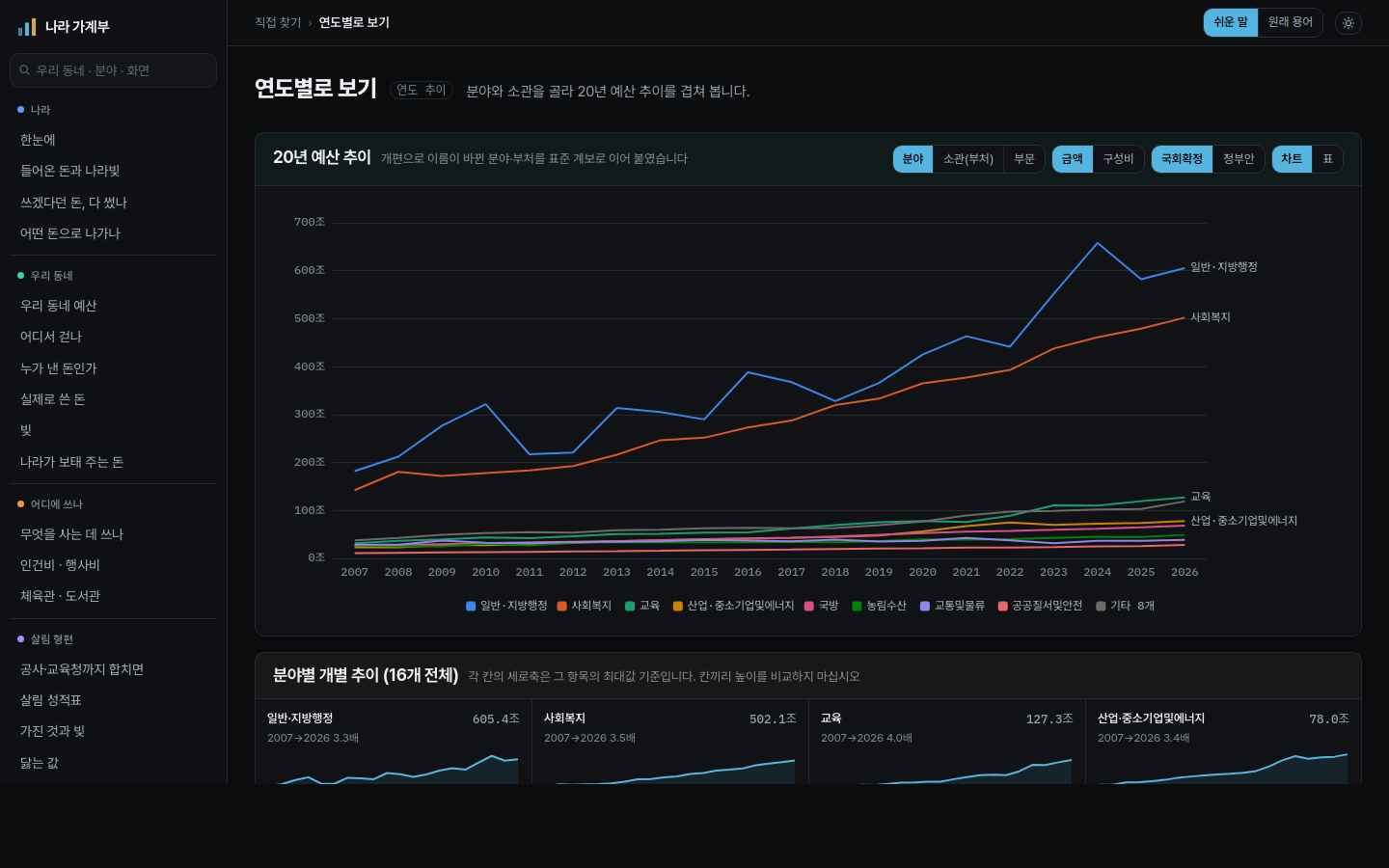The height and width of the screenshot is (868, 1389).
Task: Switch budget basis to 정부안
Action: (1239, 159)
